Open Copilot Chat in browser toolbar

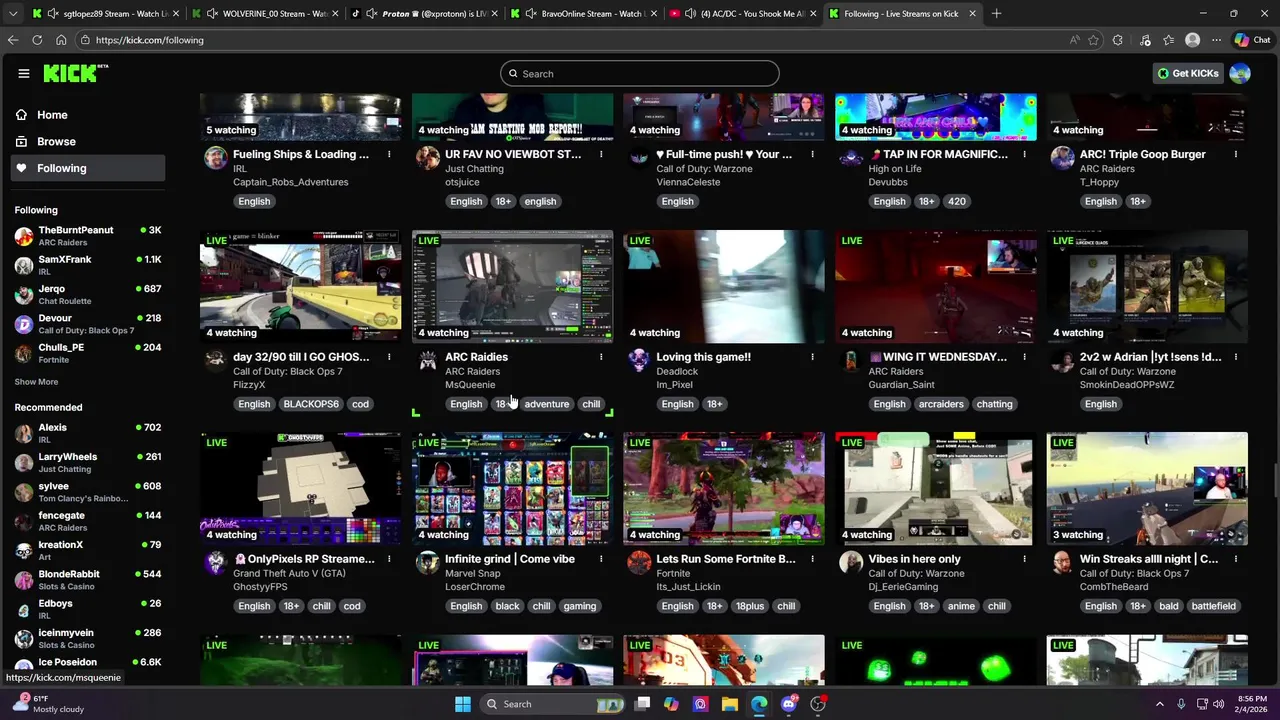point(1252,40)
